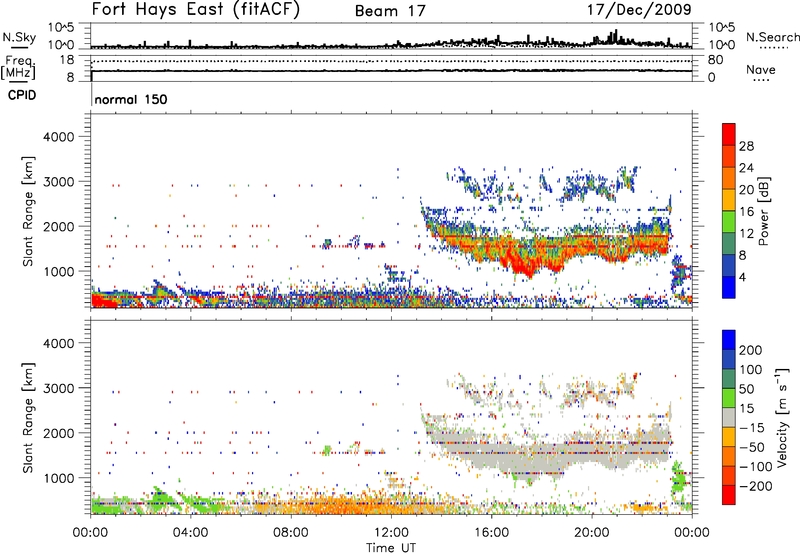The image size is (800, 554).
Task: Select the 28 dB colorbar tick
Action: pyautogui.click(x=746, y=146)
